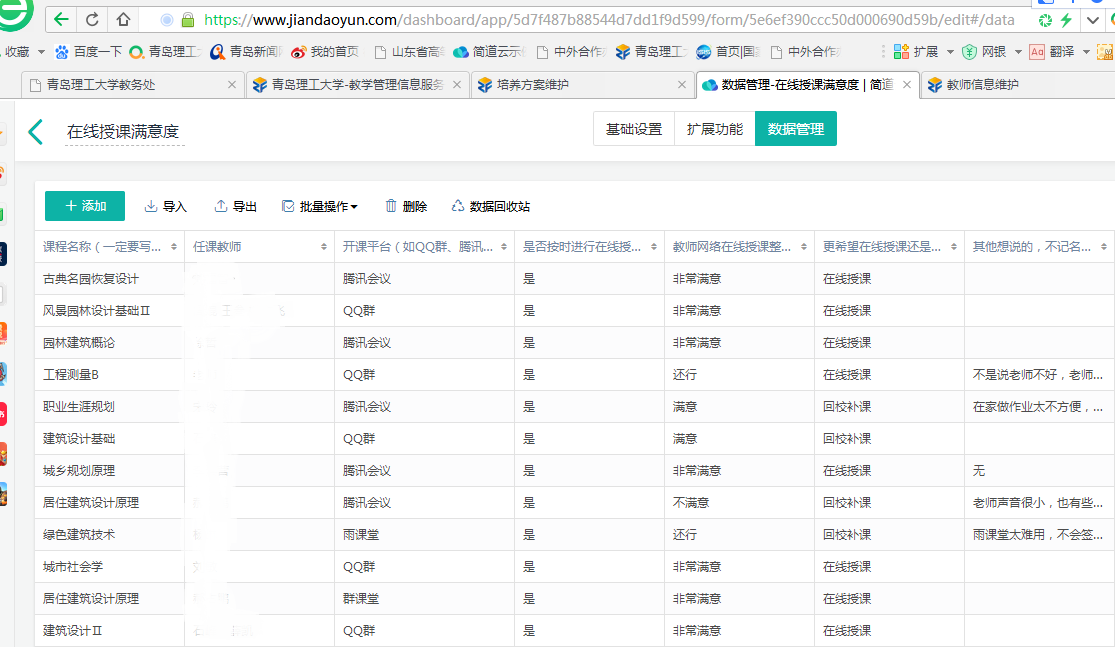
Task: Sort by the 任课教师 column arrows
Action: click(x=324, y=247)
